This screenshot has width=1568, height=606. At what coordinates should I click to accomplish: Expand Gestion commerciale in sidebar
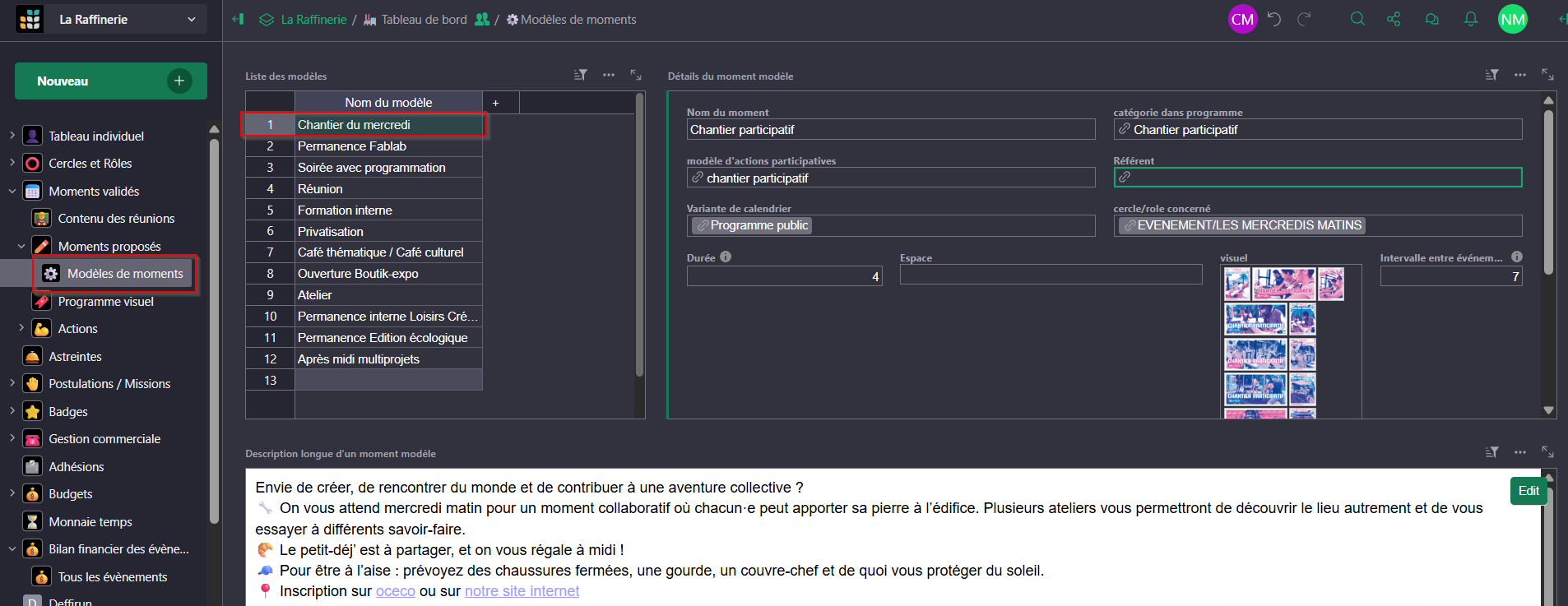tap(12, 438)
